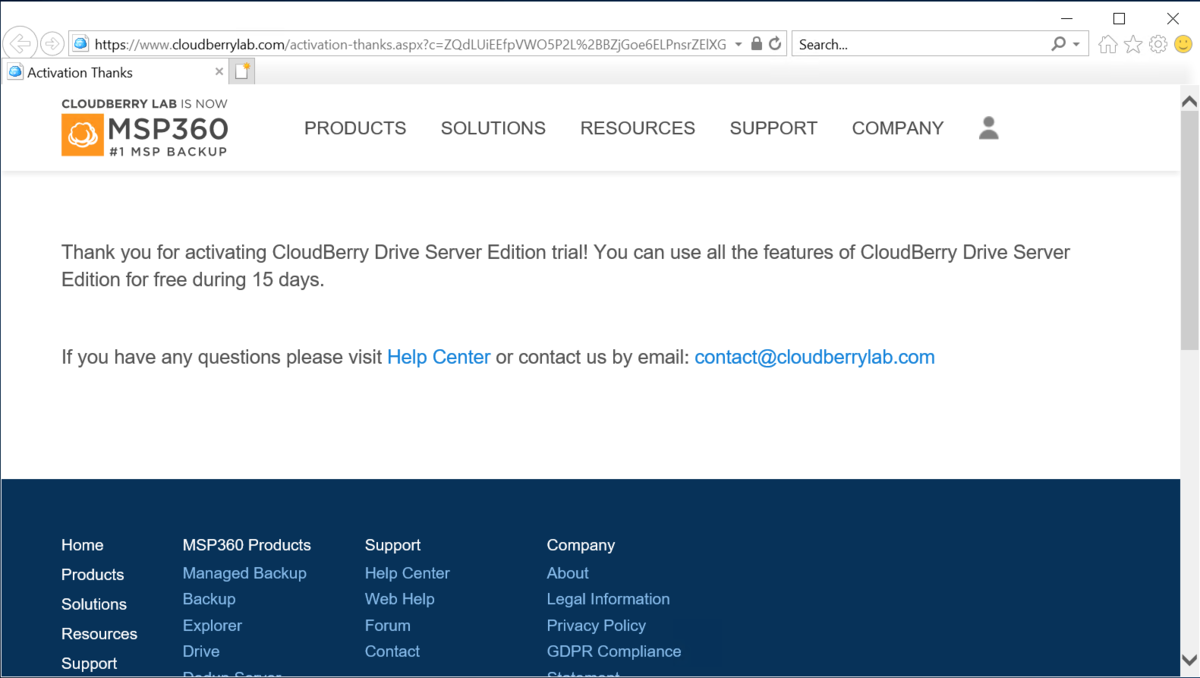Click the Support footer column heading
1200x678 pixels.
coord(392,545)
